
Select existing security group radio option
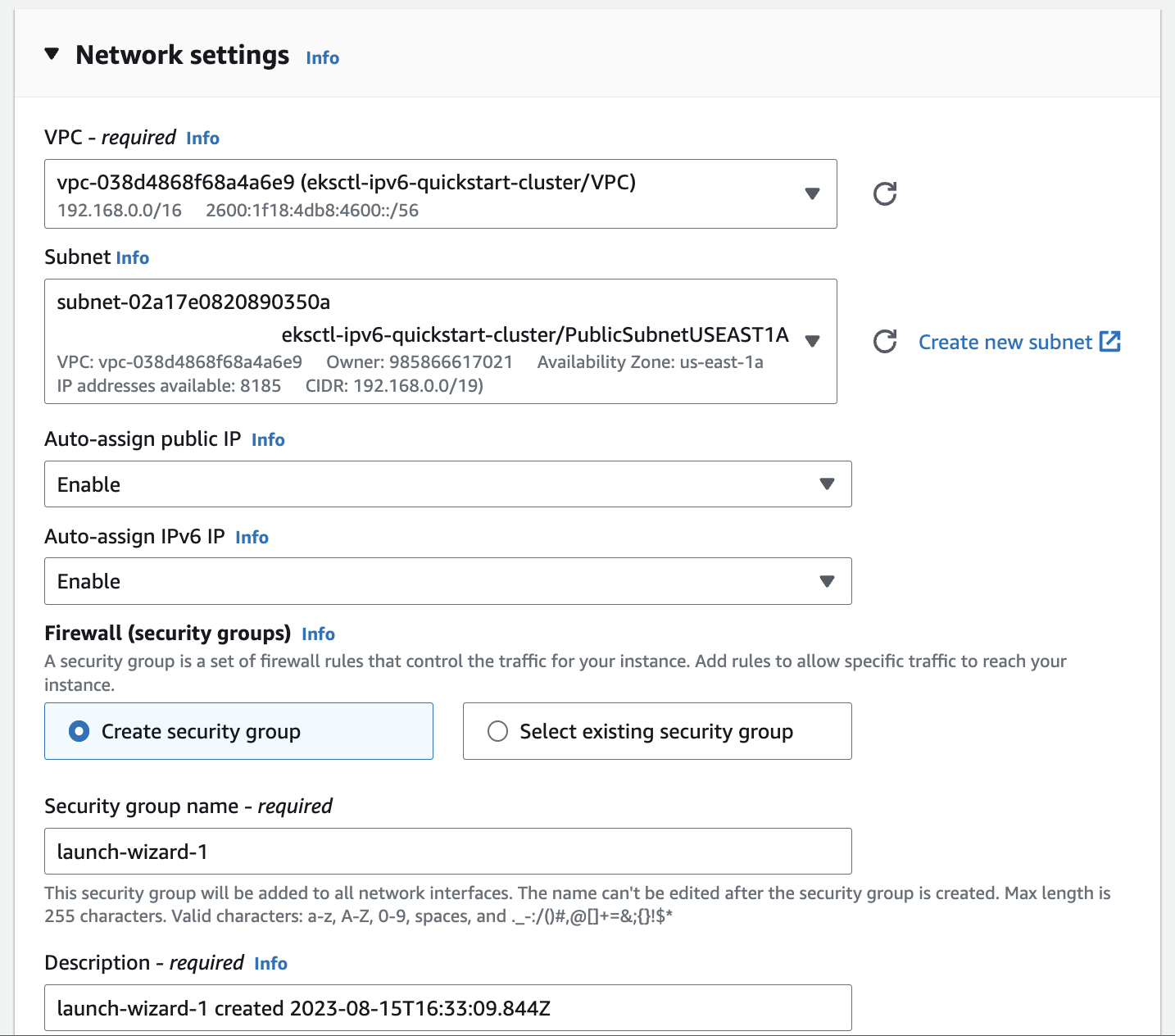click(498, 731)
